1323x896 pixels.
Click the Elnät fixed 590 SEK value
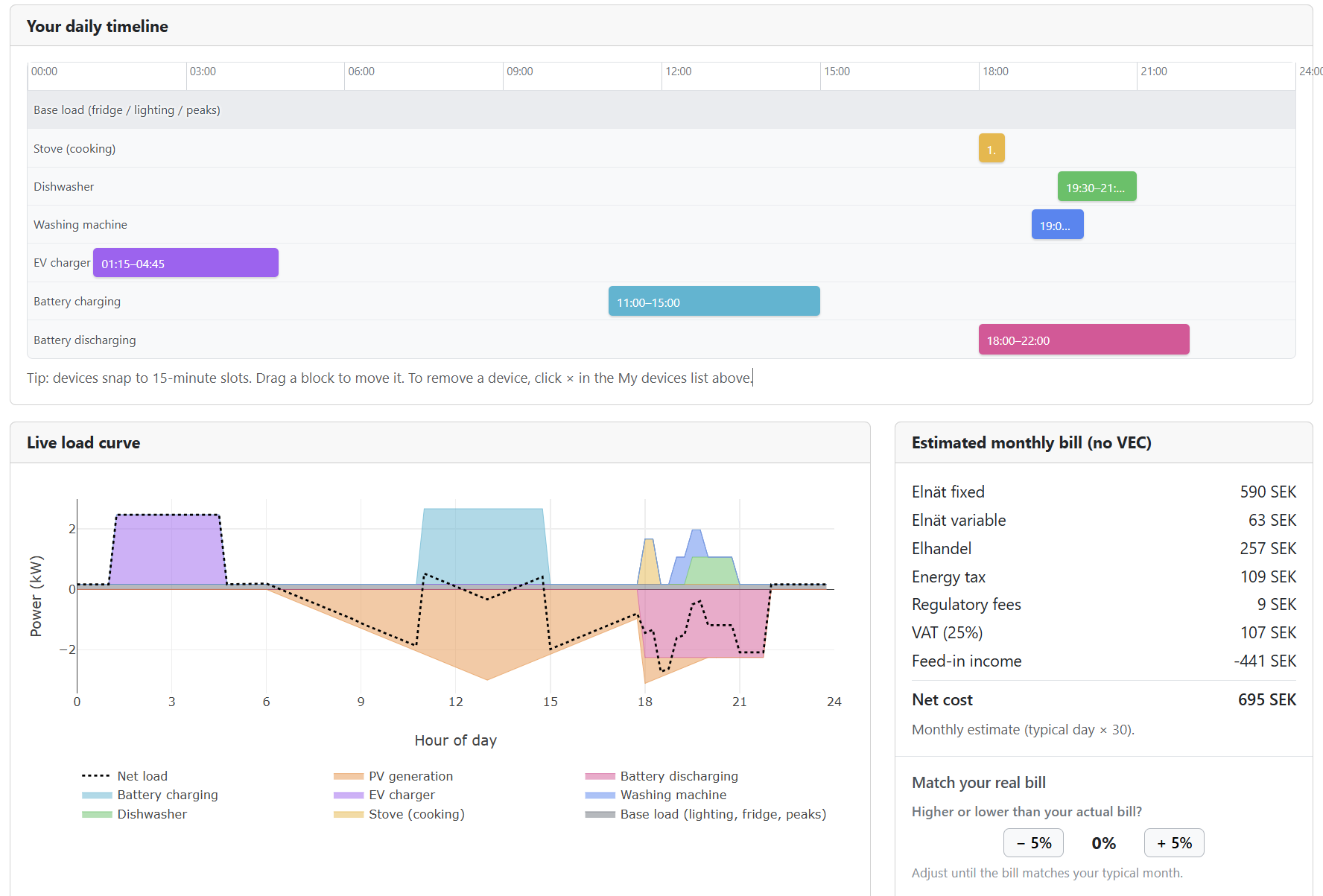pos(1268,492)
